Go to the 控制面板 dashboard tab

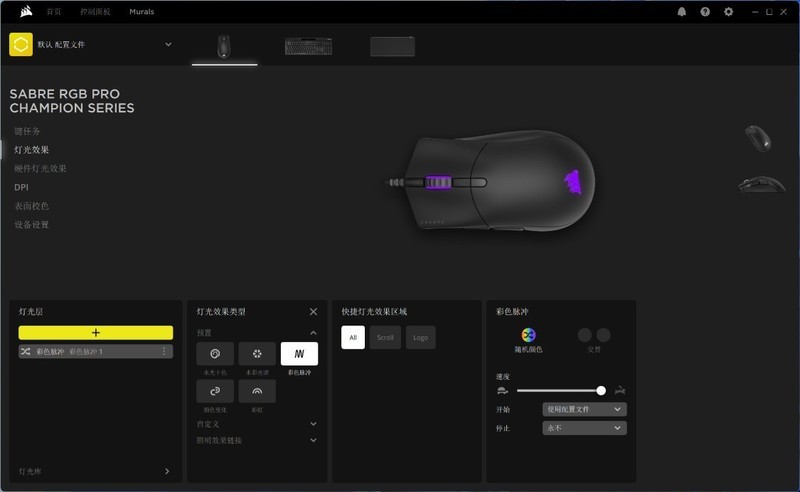pos(95,11)
